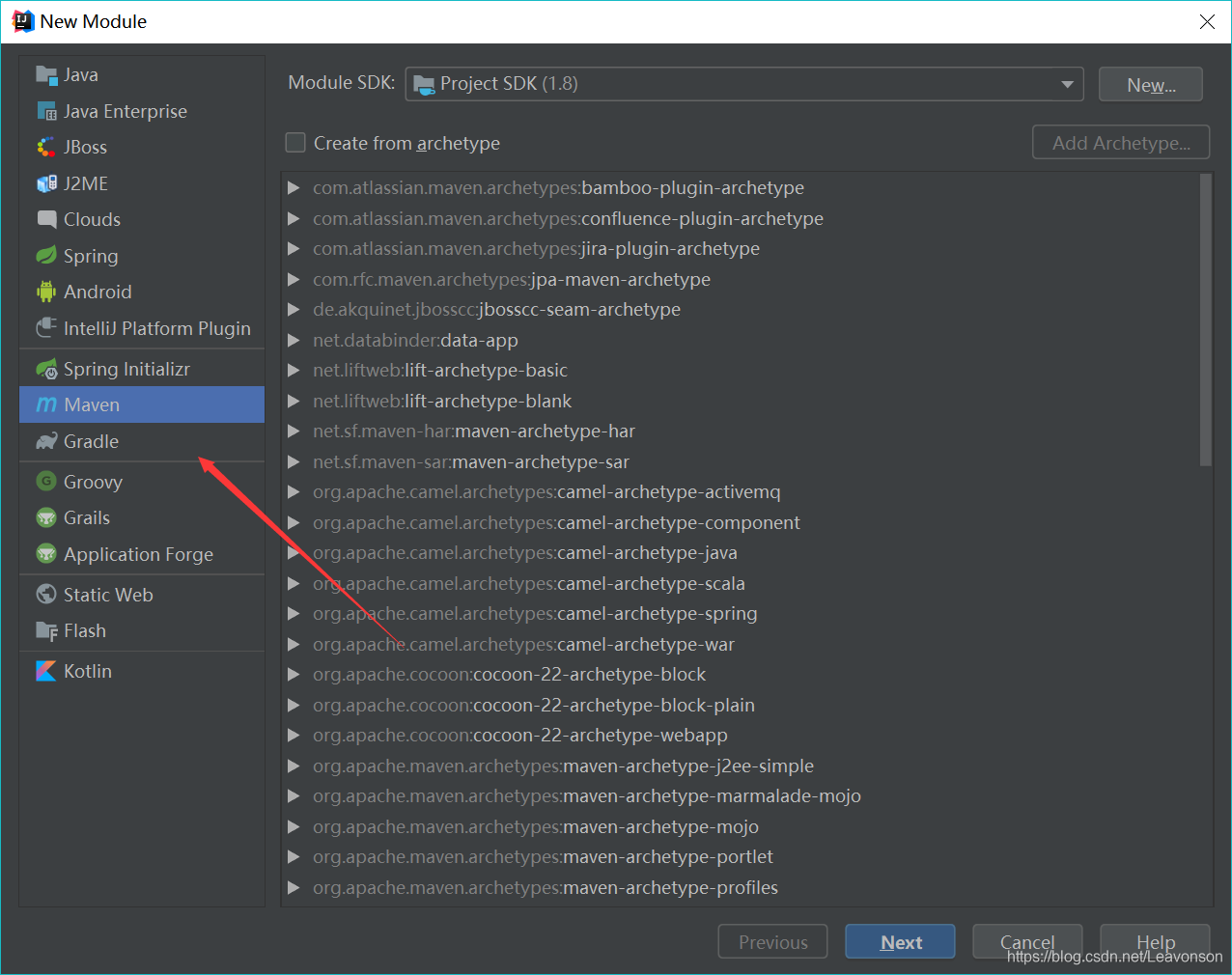The width and height of the screenshot is (1232, 975).
Task: Select maven-archetype-j2ee-simple entry
Action: point(563,766)
